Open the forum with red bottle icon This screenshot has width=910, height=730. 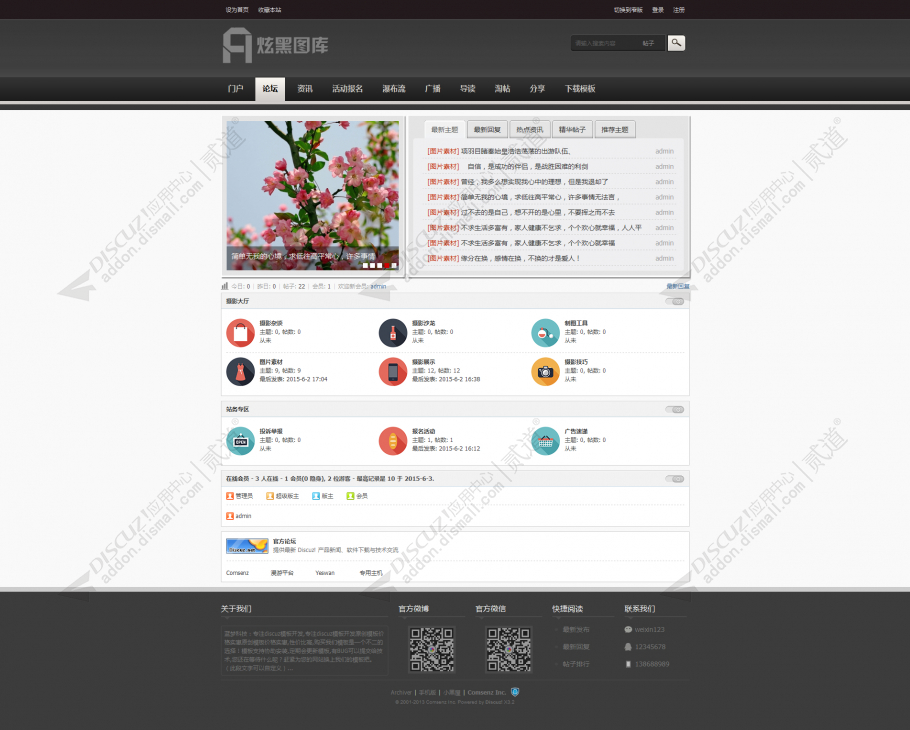393,333
